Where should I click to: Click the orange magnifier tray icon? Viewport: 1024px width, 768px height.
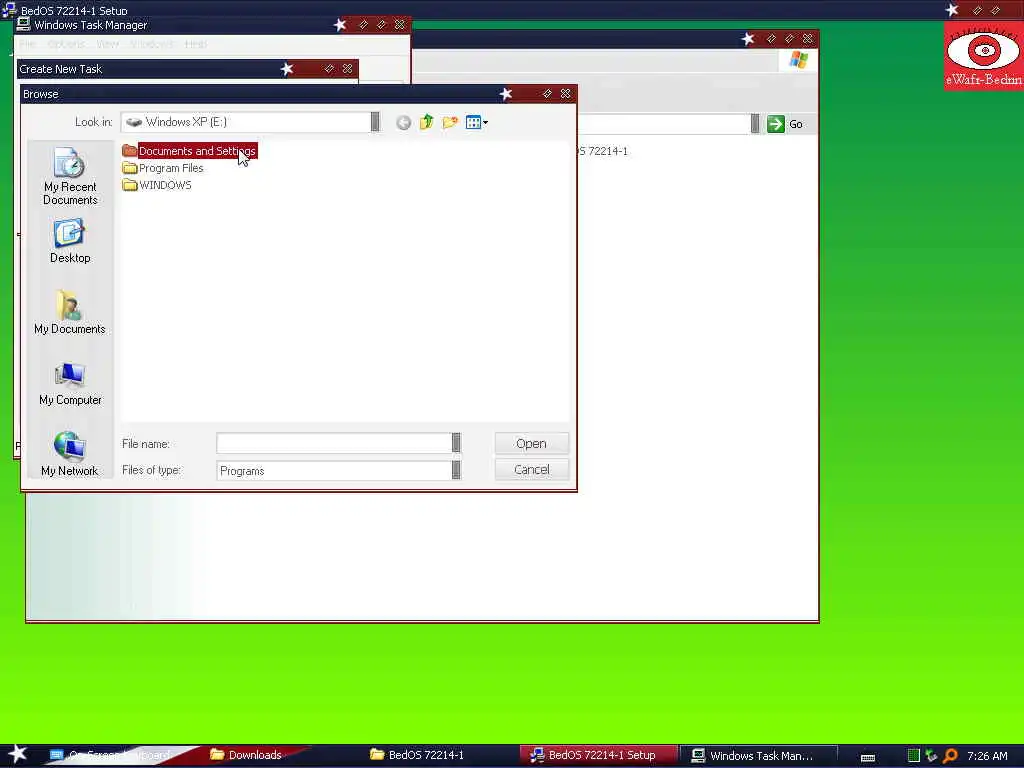point(950,756)
